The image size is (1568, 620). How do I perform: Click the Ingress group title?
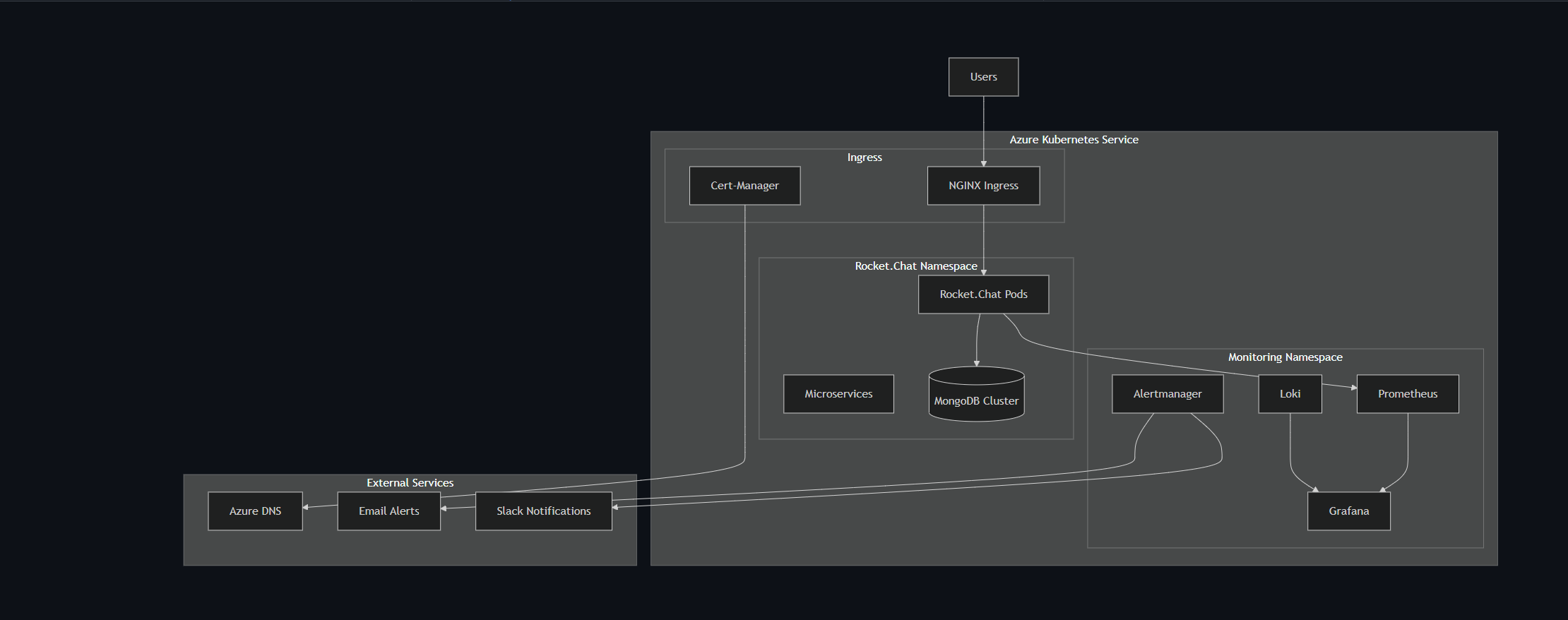865,157
